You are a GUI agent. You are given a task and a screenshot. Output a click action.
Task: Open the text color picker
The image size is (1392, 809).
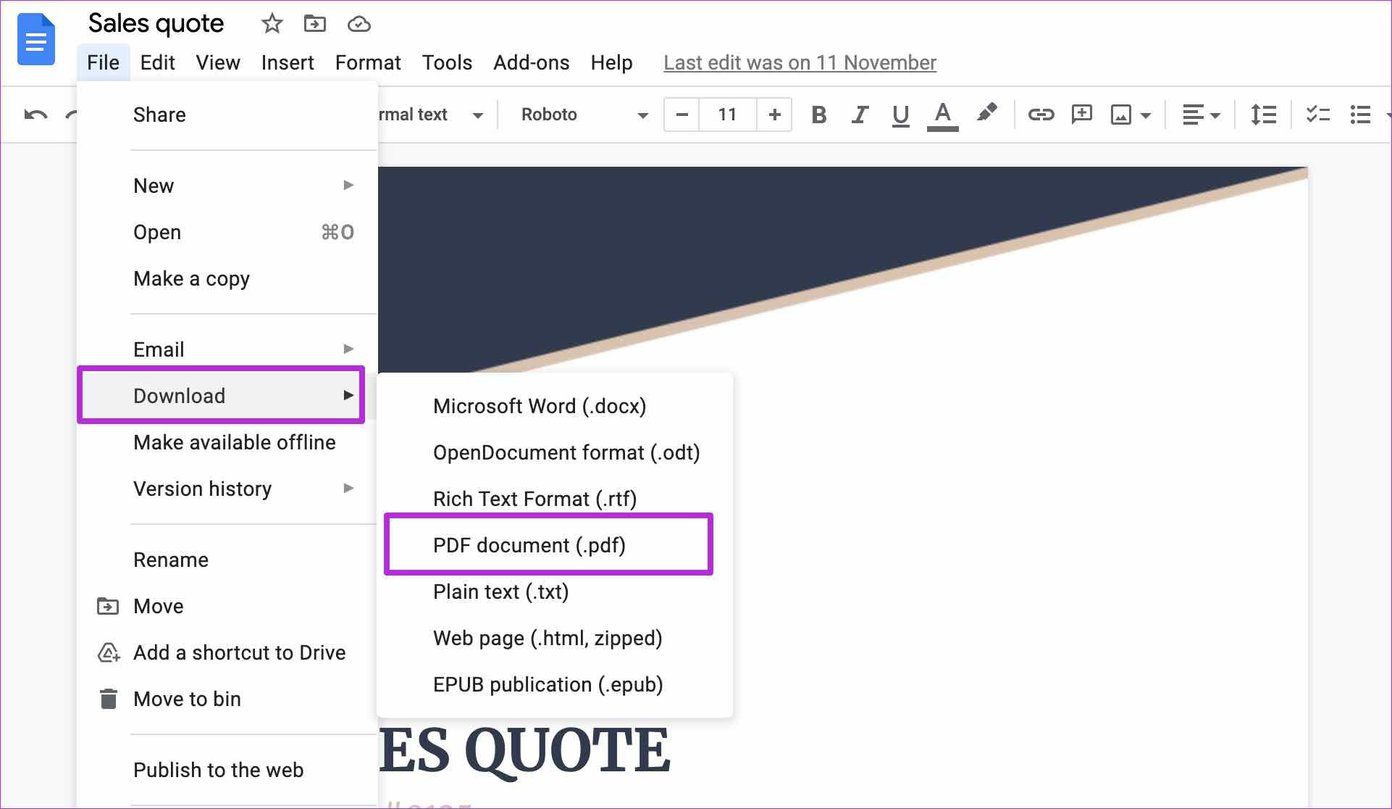942,115
